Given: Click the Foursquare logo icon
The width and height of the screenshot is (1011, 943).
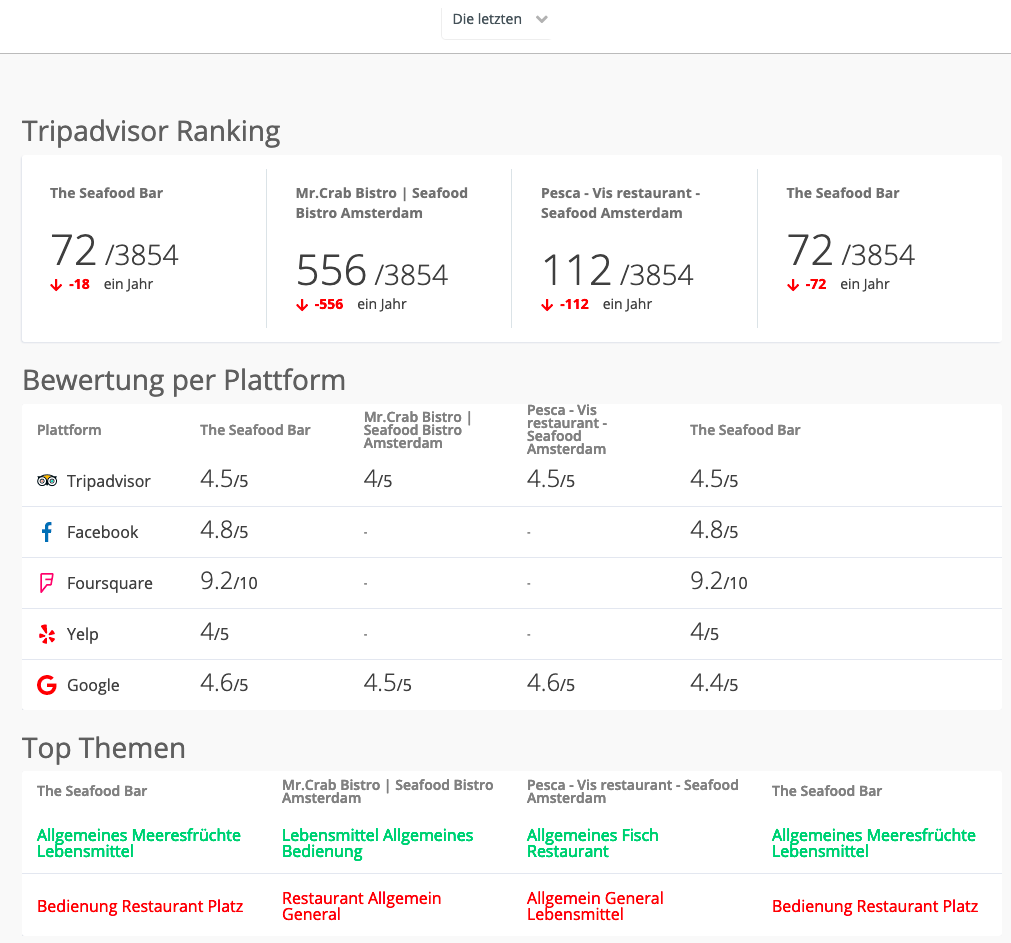Looking at the screenshot, I should pyautogui.click(x=46, y=583).
